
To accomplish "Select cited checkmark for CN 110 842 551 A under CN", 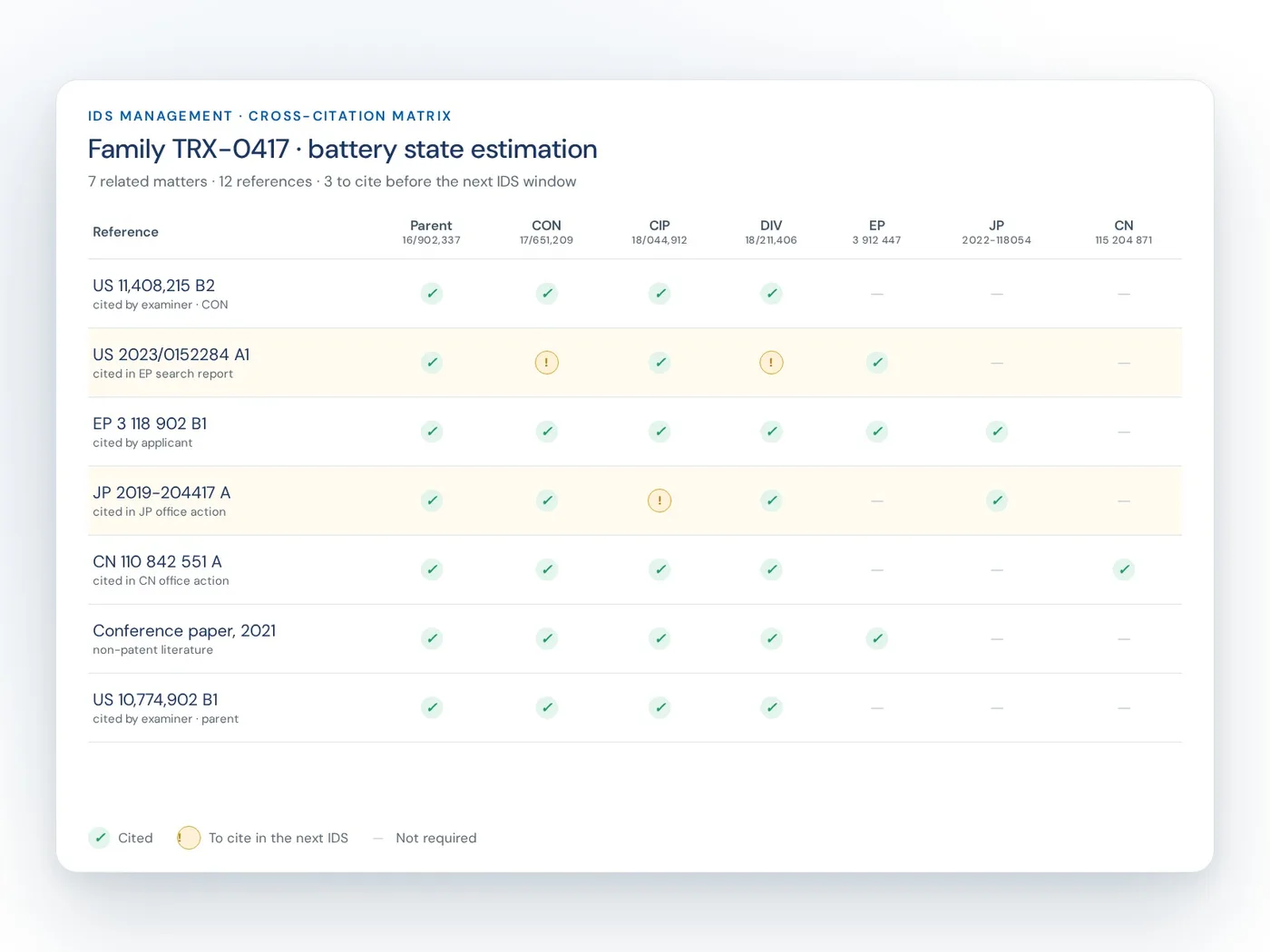I will point(1124,569).
